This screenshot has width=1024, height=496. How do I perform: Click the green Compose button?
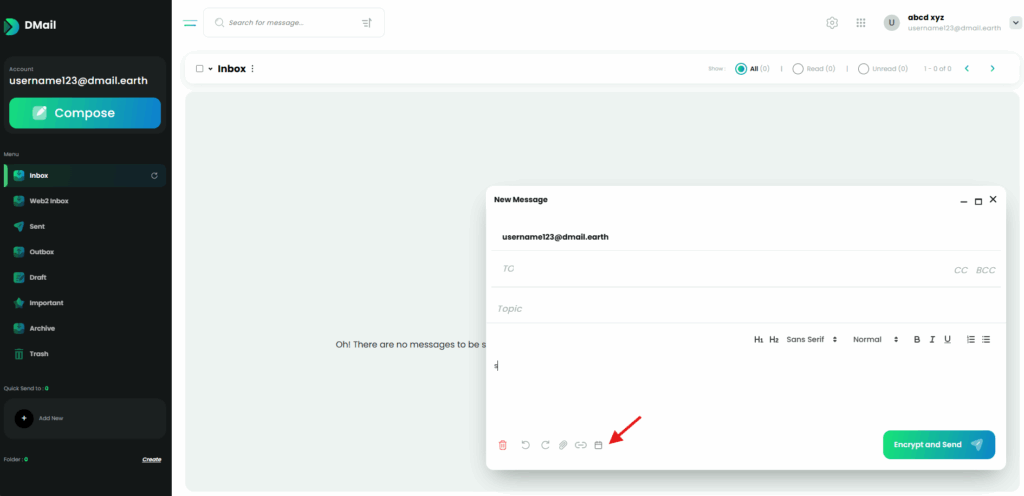pos(85,113)
